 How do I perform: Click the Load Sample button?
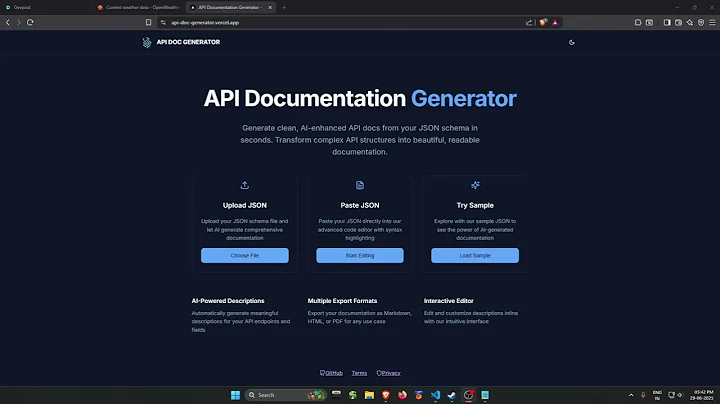(x=475, y=255)
